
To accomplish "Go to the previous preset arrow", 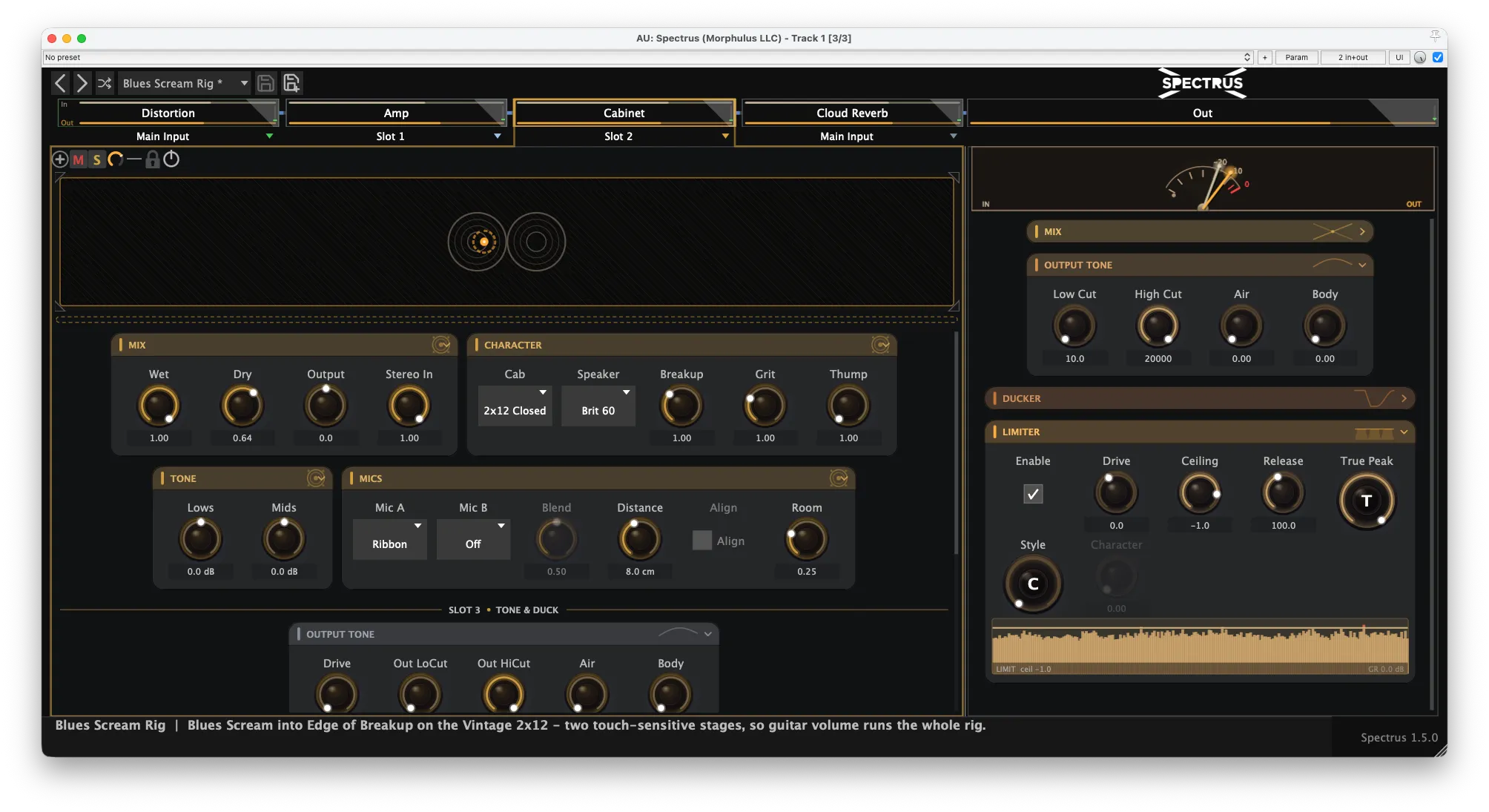I will point(61,83).
